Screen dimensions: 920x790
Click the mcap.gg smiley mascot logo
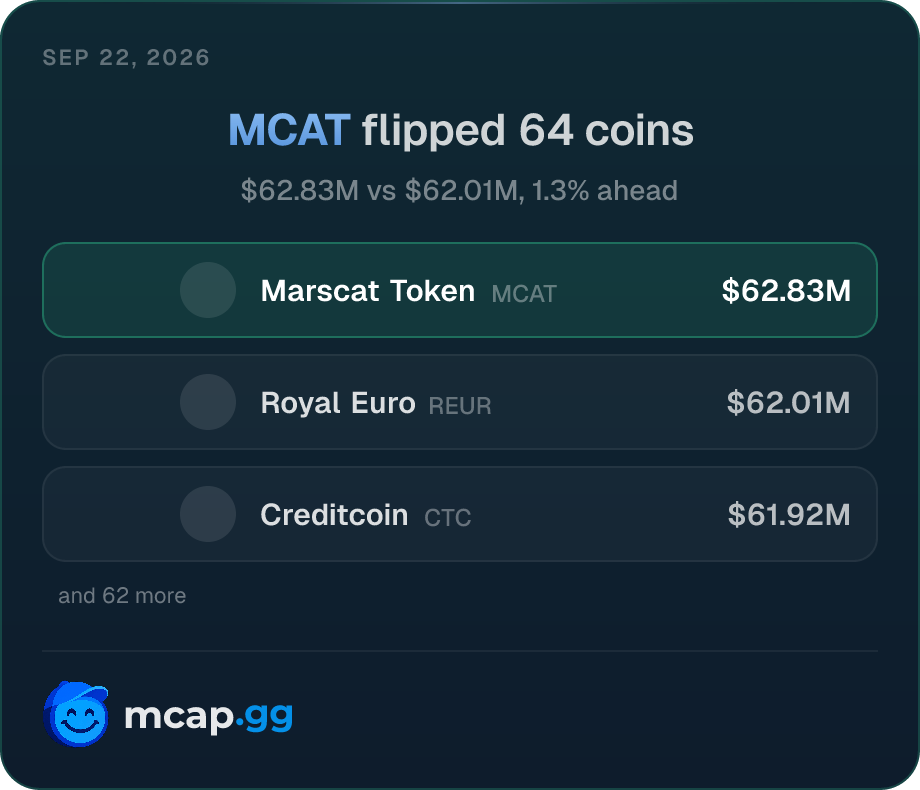[x=76, y=714]
